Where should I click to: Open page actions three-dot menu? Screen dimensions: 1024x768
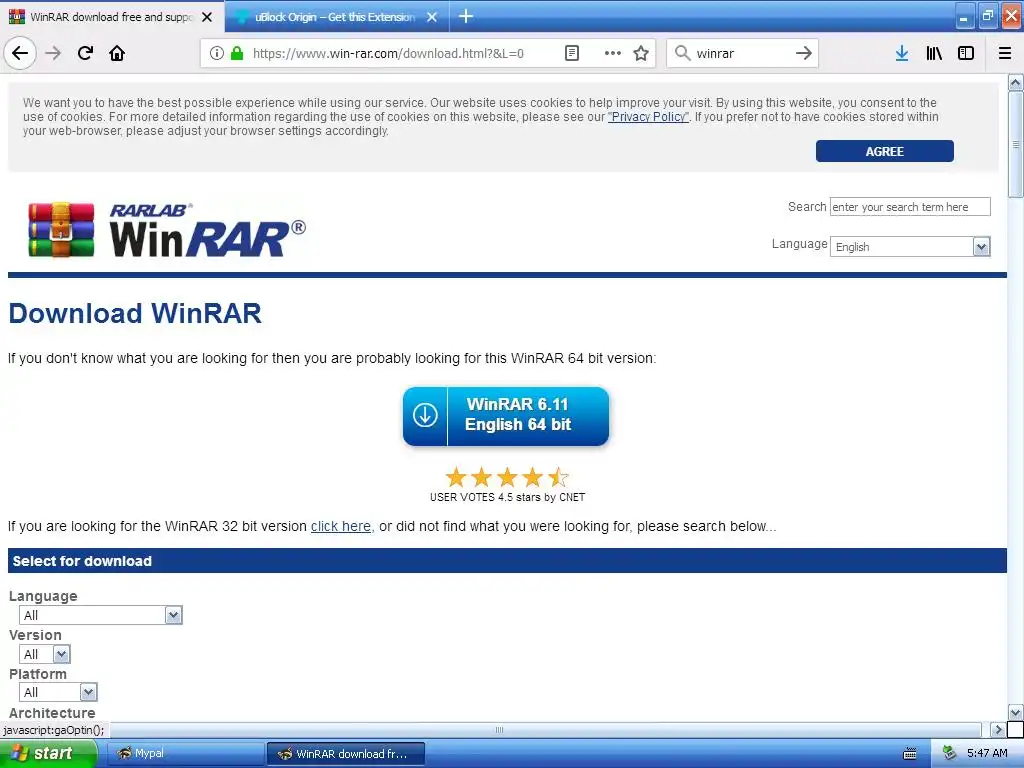tap(613, 53)
